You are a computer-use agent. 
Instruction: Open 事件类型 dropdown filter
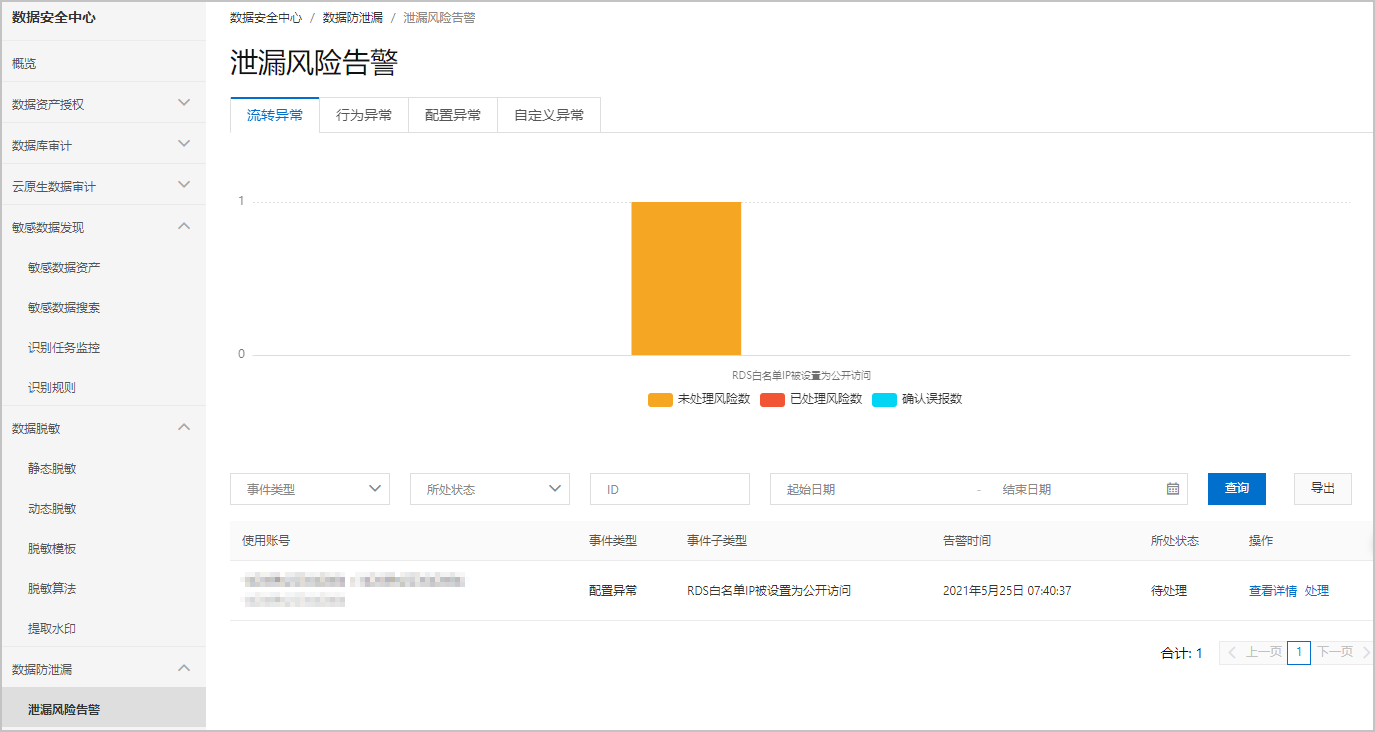click(x=310, y=489)
